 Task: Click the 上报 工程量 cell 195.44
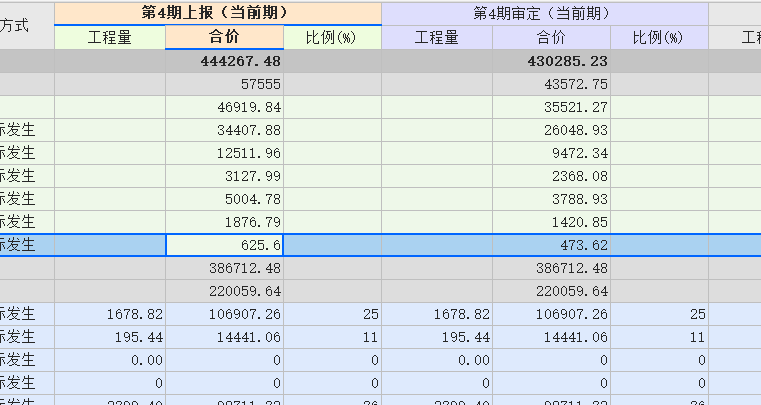pos(110,337)
